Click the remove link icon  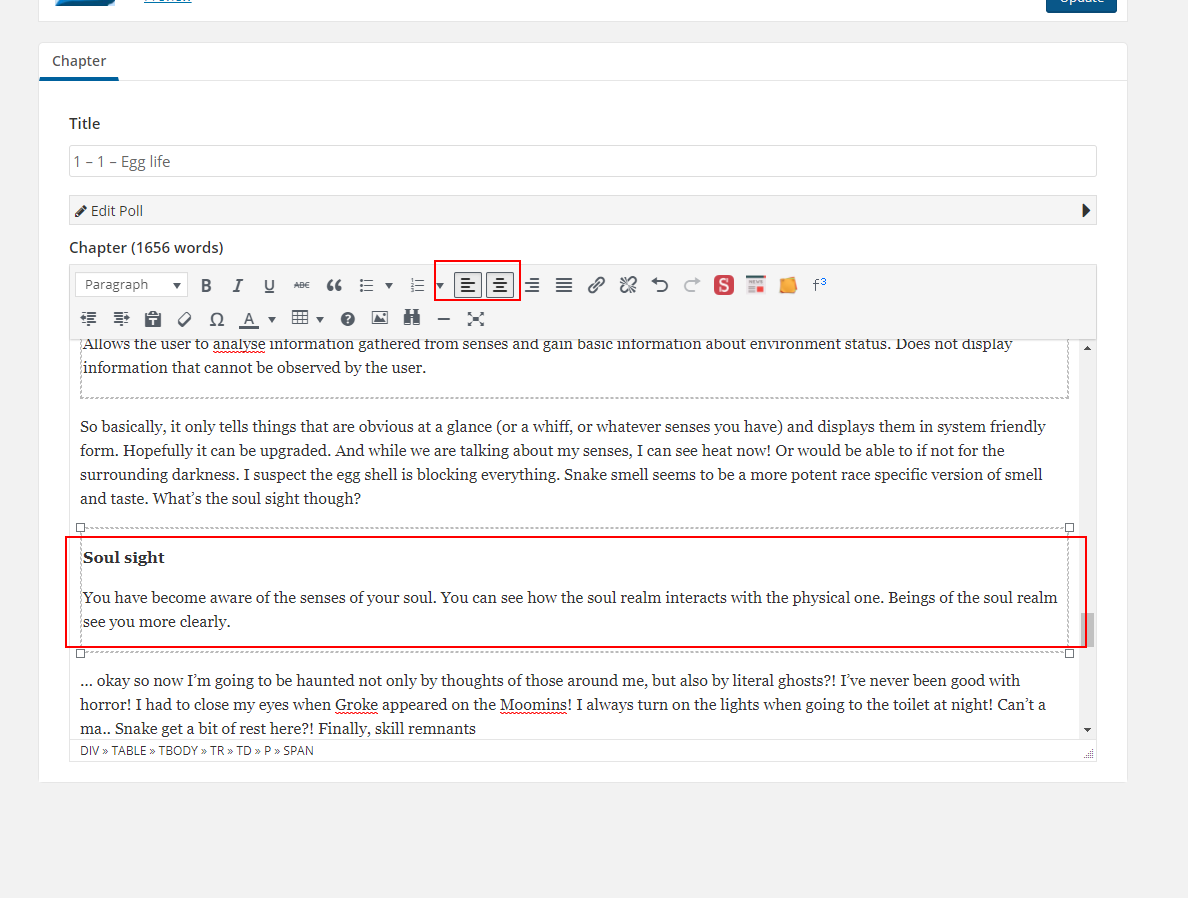click(628, 285)
